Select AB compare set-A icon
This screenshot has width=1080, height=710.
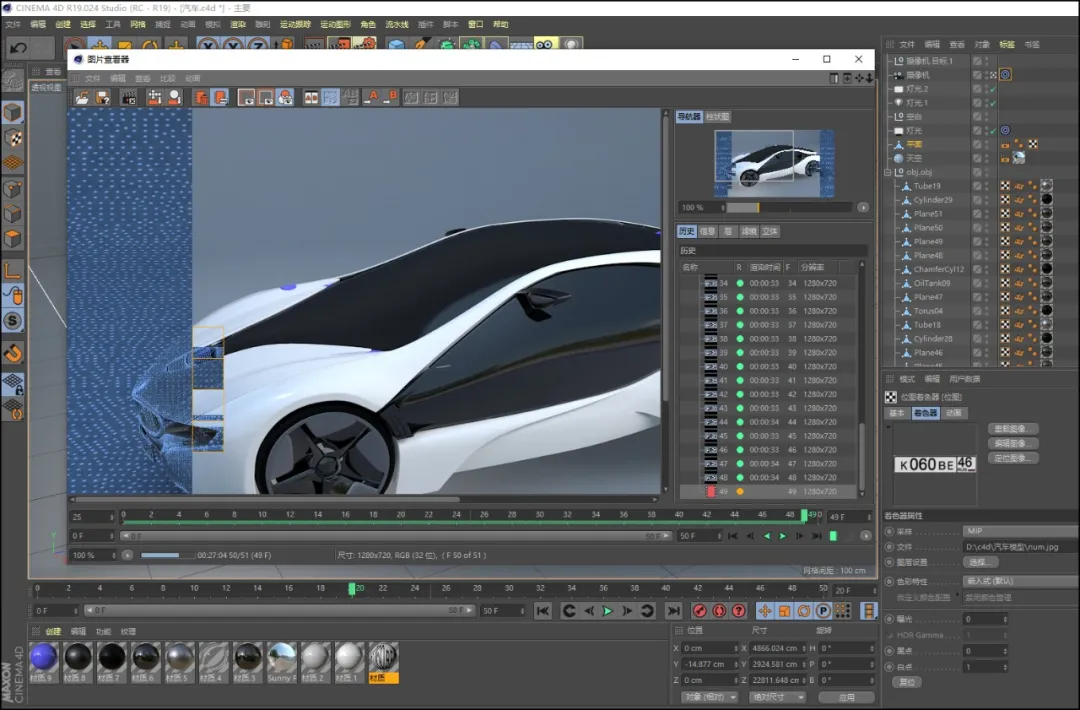point(372,97)
